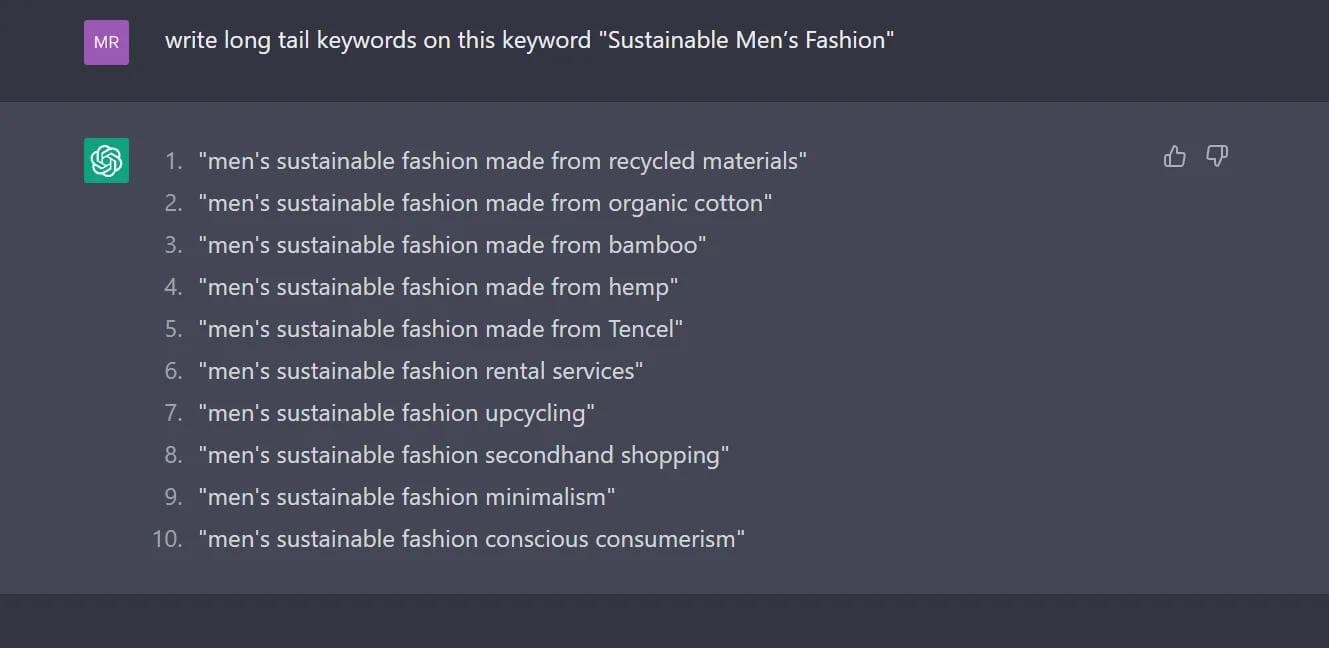Click the list number 10 marker
This screenshot has width=1329, height=648.
(x=168, y=539)
